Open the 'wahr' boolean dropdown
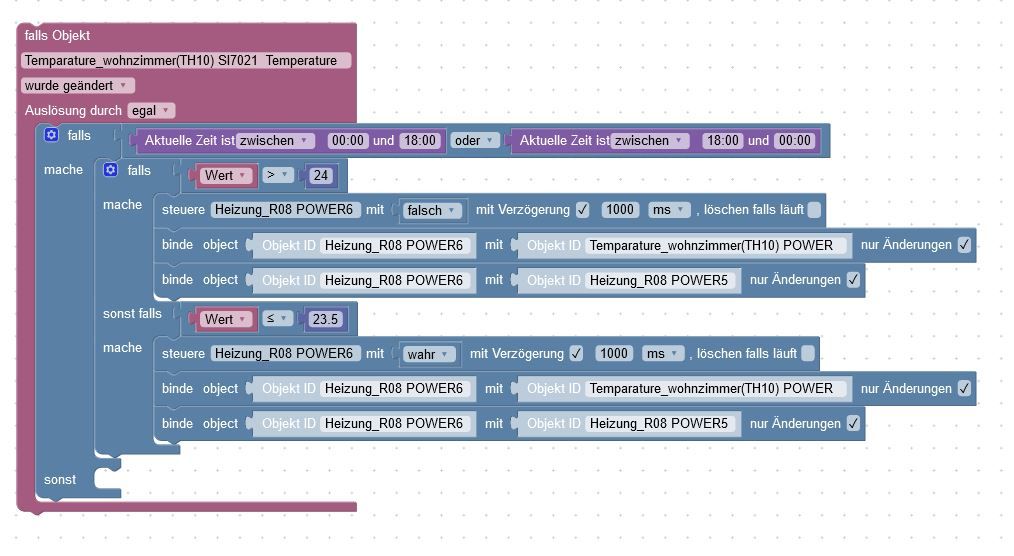The height and width of the screenshot is (556, 1014). pos(427,354)
